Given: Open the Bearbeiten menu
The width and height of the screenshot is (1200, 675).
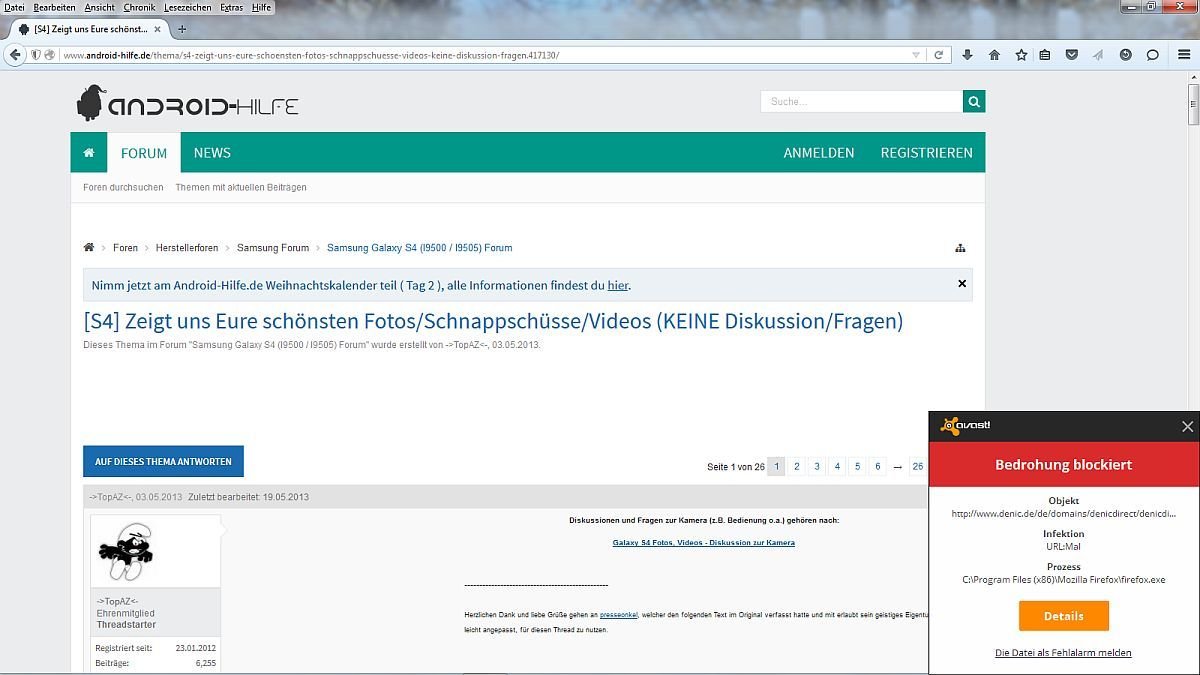Looking at the screenshot, I should [54, 7].
